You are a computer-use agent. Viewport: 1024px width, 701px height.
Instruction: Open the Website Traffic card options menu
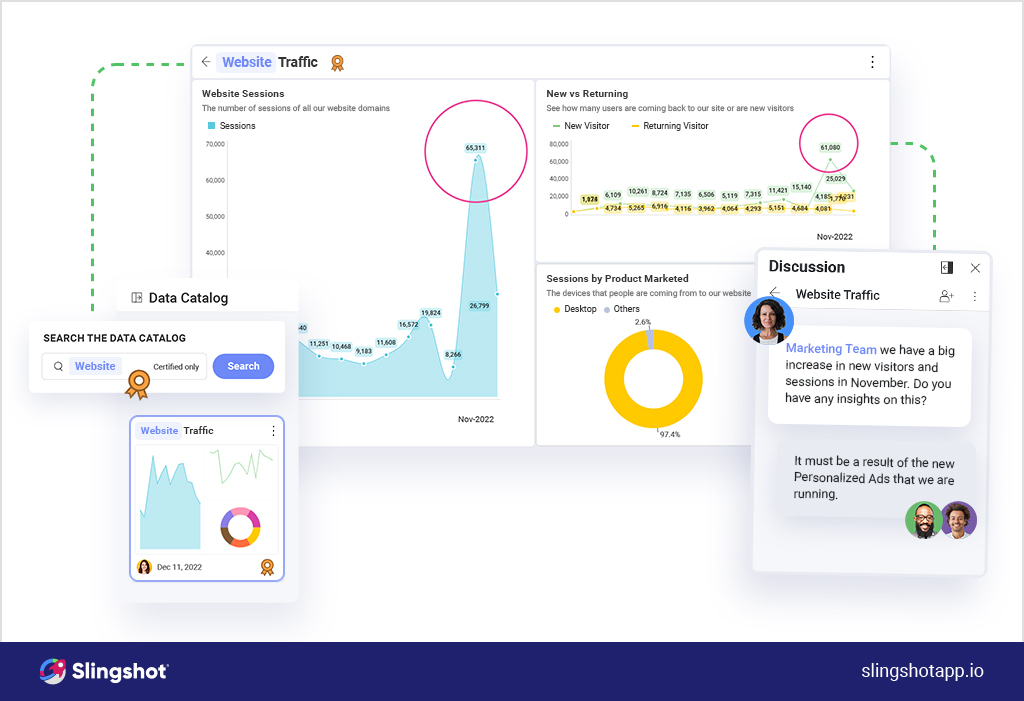pos(273,431)
